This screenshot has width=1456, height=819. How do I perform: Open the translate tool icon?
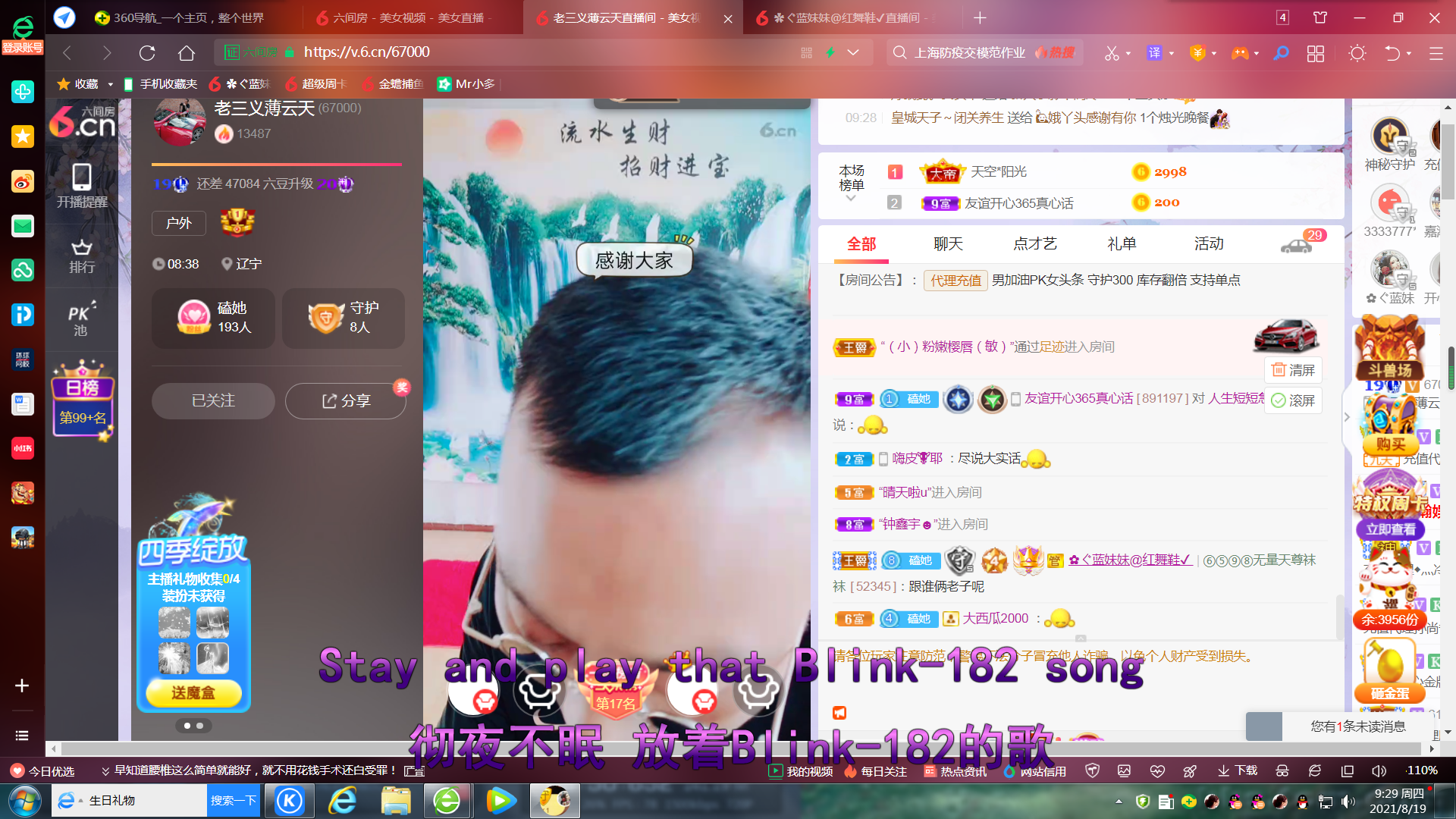coord(1154,52)
